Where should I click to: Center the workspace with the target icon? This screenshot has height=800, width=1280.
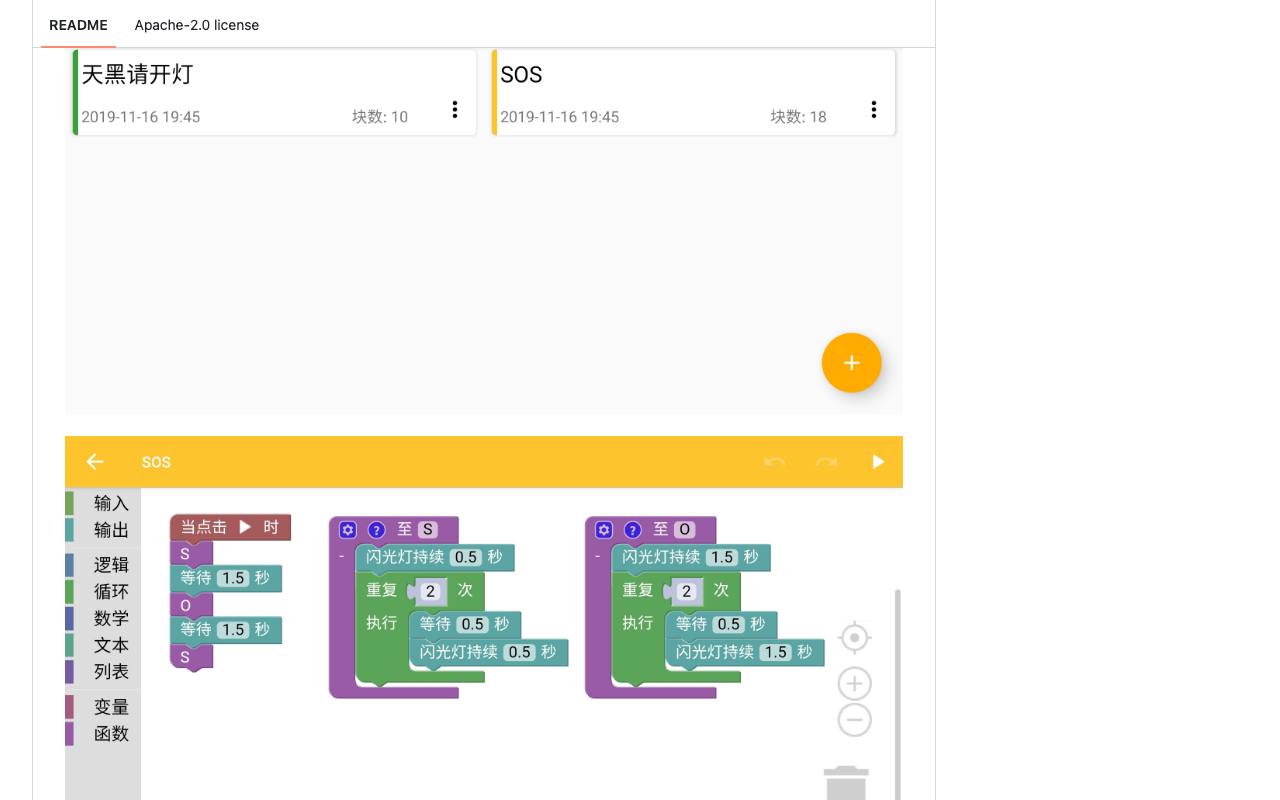click(x=854, y=638)
